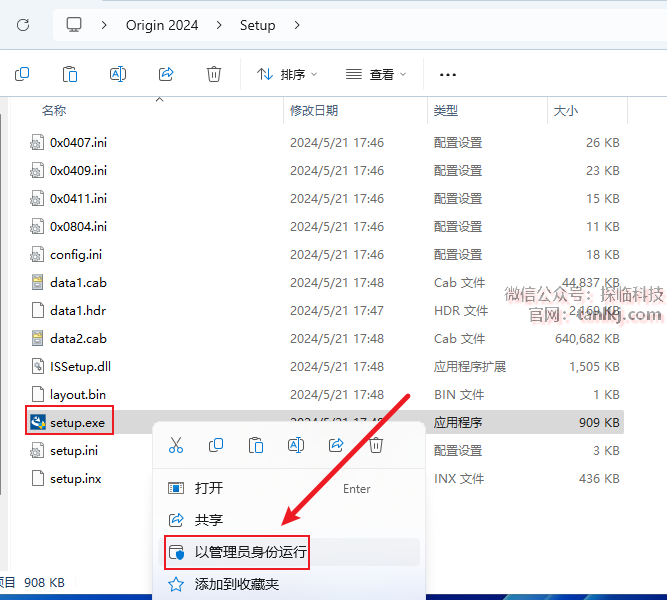
Task: Click the toolbar Delete trash icon
Action: (x=214, y=74)
